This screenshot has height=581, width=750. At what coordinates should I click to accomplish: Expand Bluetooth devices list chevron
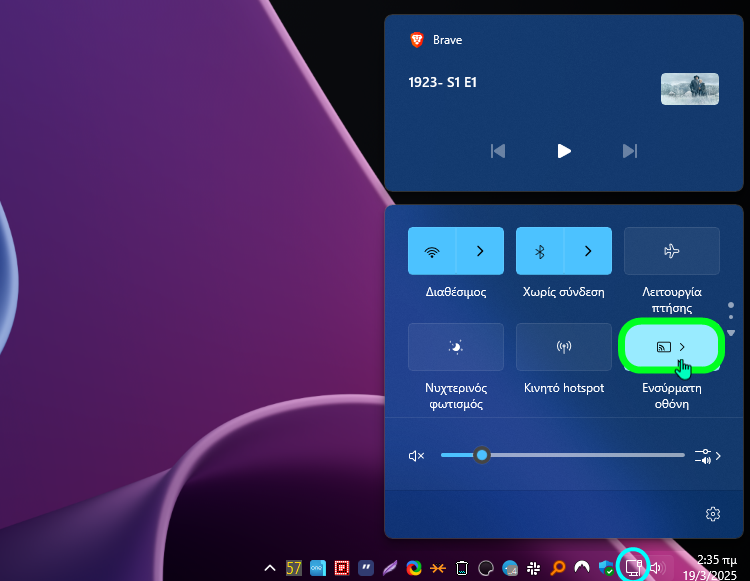[588, 251]
